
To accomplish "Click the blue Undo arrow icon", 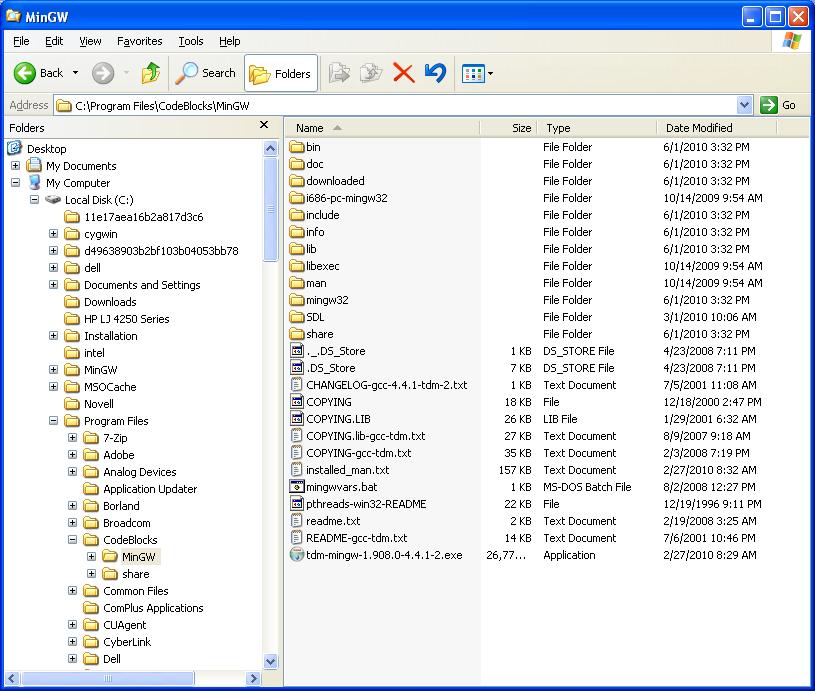I will point(434,73).
